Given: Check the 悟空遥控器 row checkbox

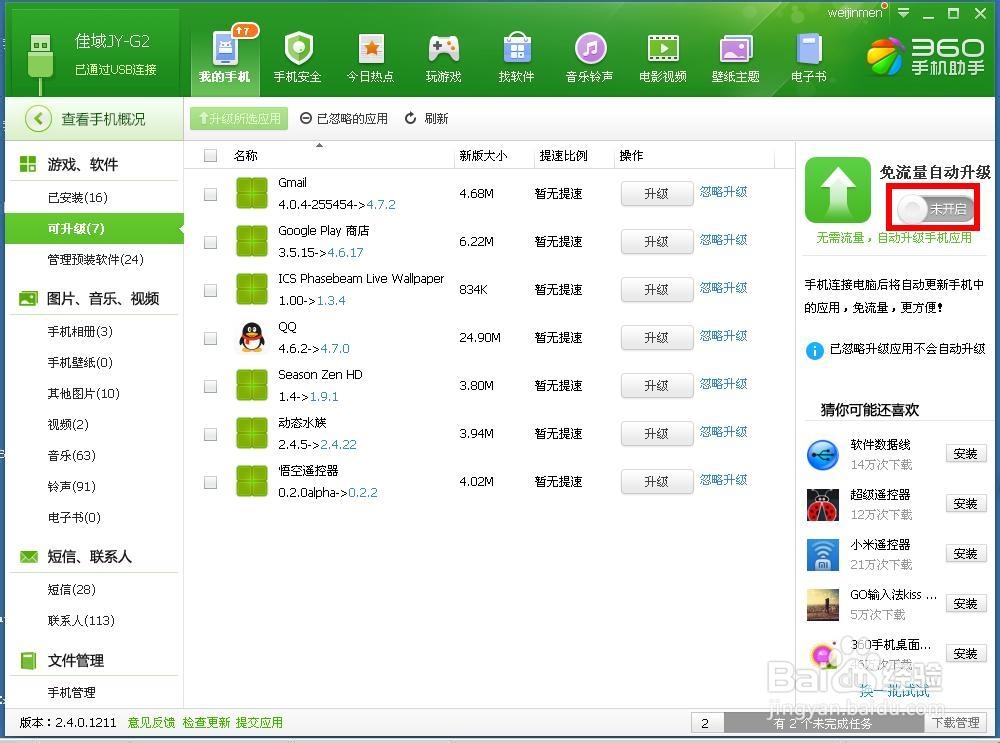Looking at the screenshot, I should click(210, 482).
